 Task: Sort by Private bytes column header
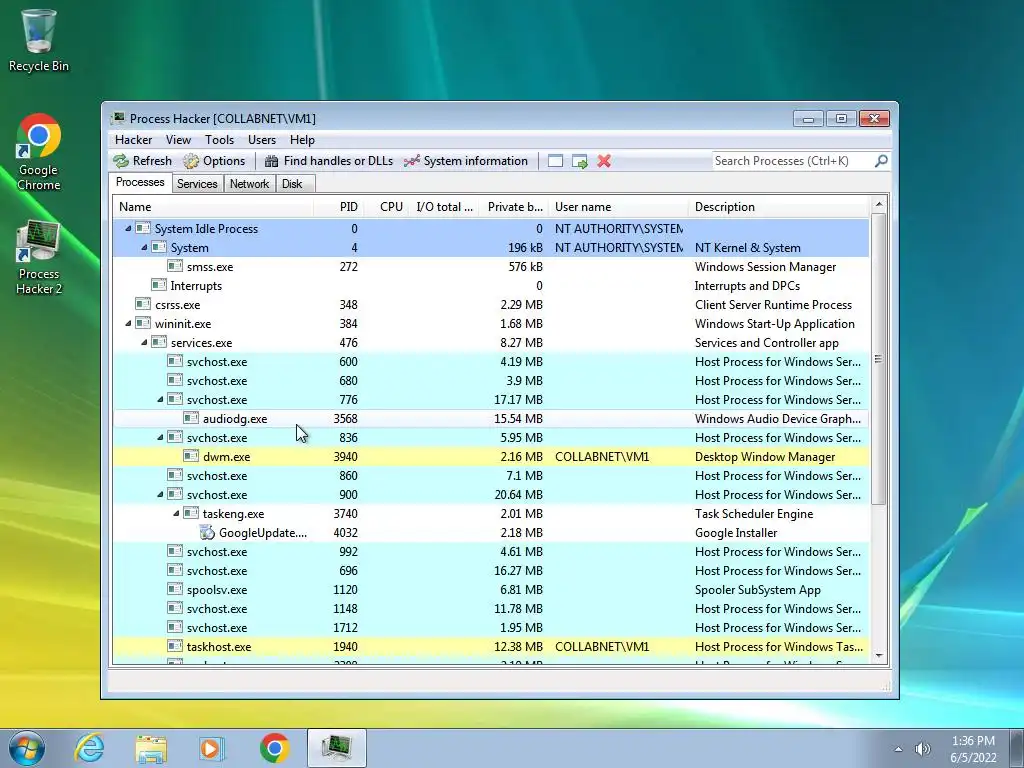(x=514, y=206)
